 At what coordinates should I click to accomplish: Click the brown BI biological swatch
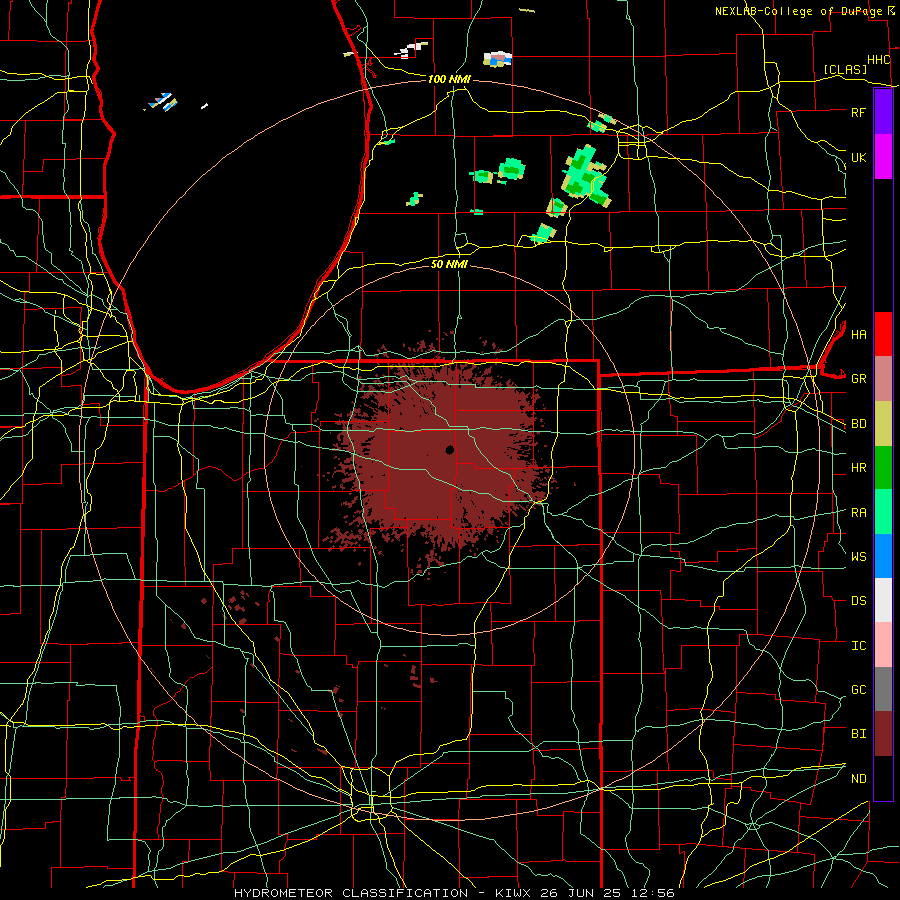[x=883, y=734]
